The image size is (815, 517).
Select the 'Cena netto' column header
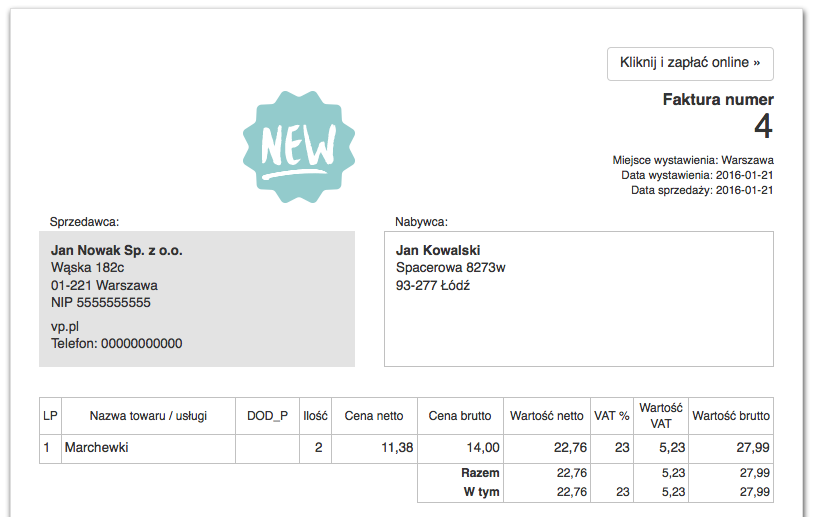click(x=374, y=416)
